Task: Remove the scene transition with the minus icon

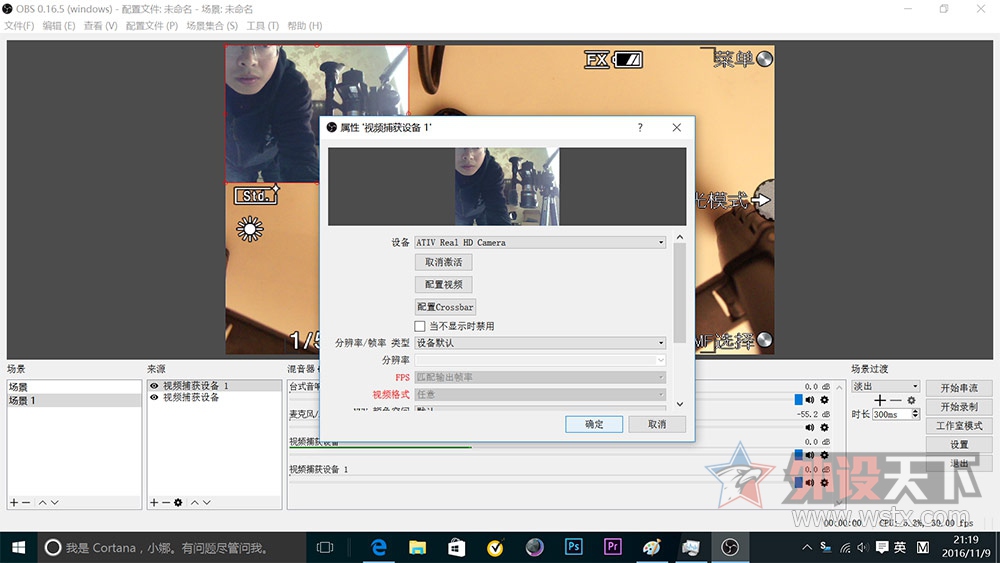Action: pos(896,400)
